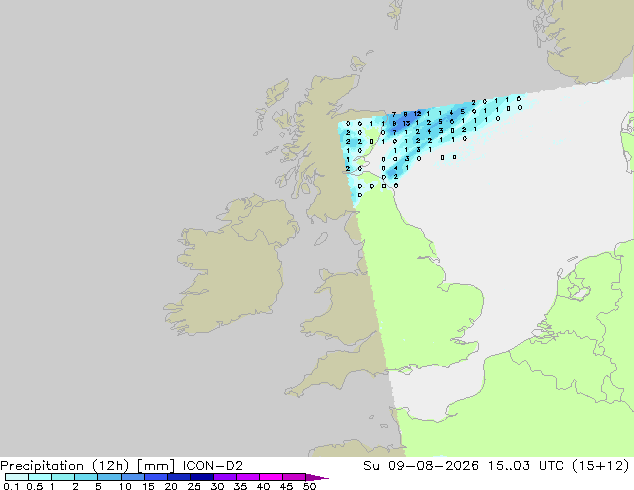Click the above-50 arrow tip of legend

click(317, 477)
